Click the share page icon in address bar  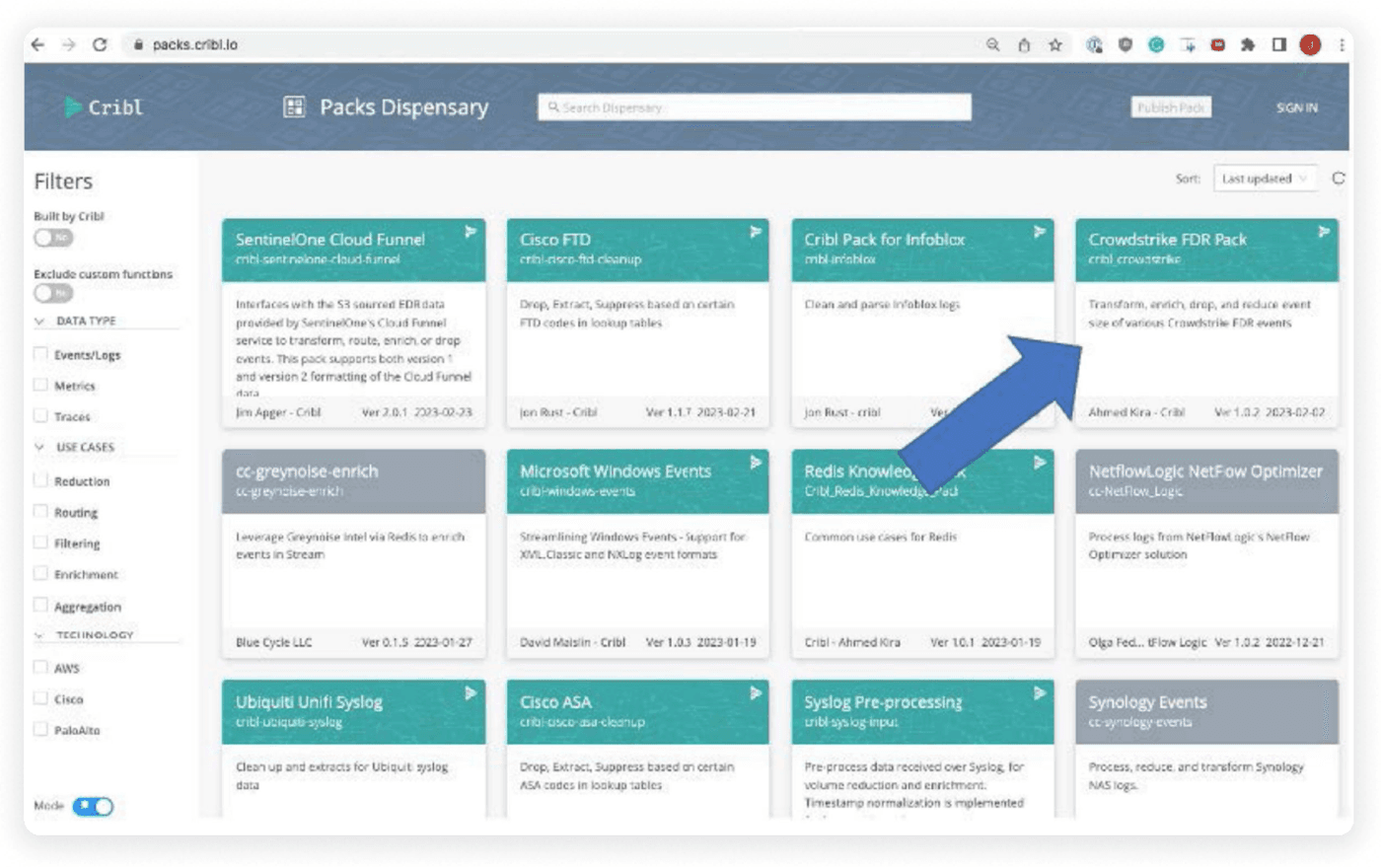pos(1024,44)
